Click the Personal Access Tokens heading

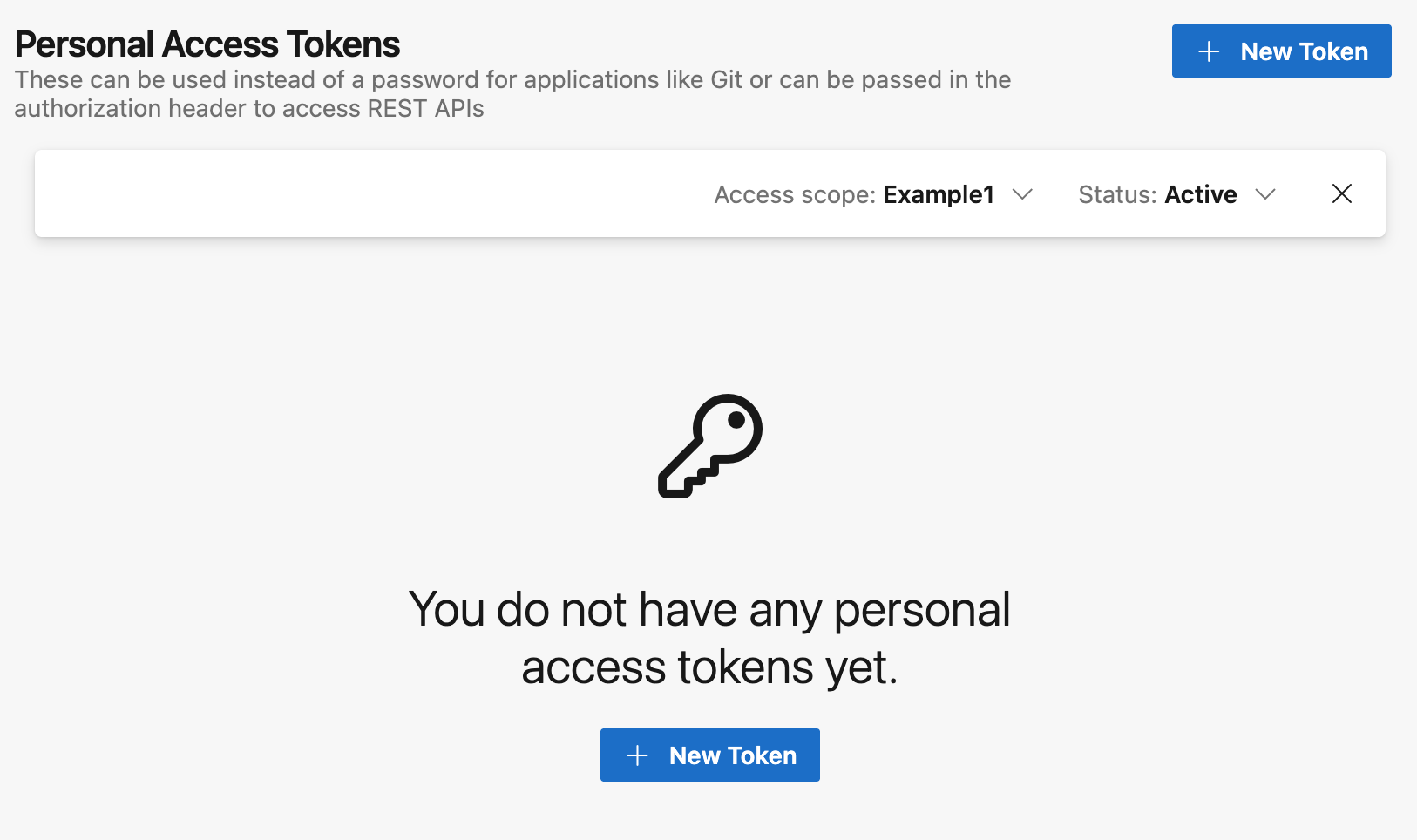coord(207,43)
